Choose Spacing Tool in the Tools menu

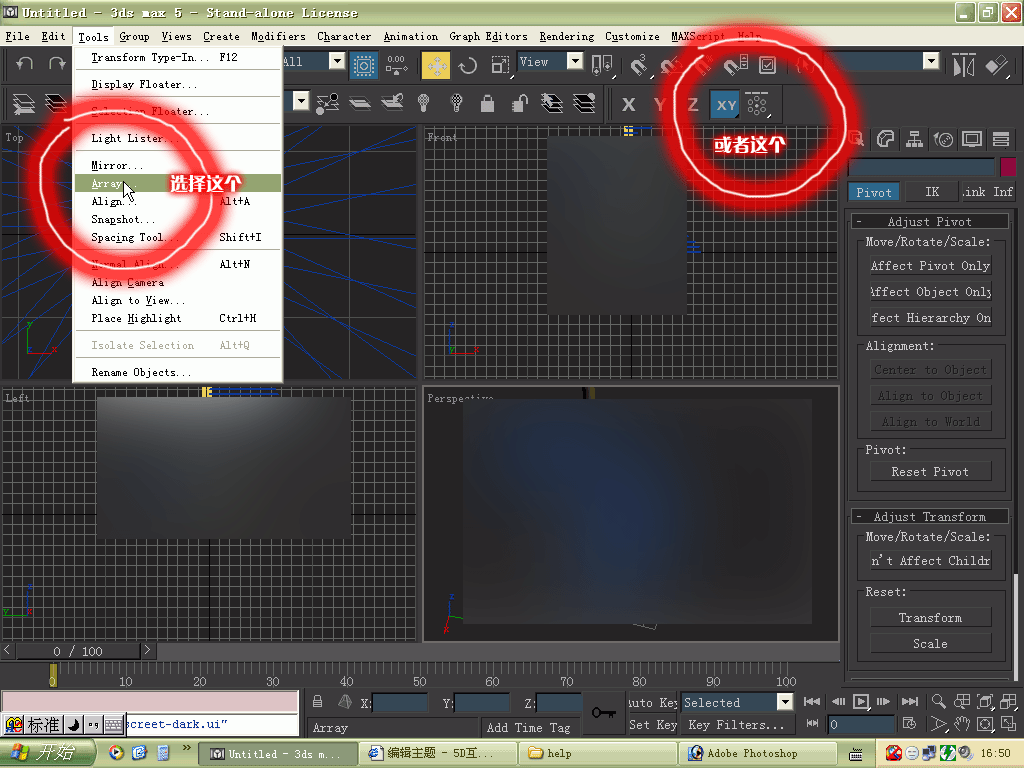[x=178, y=237]
